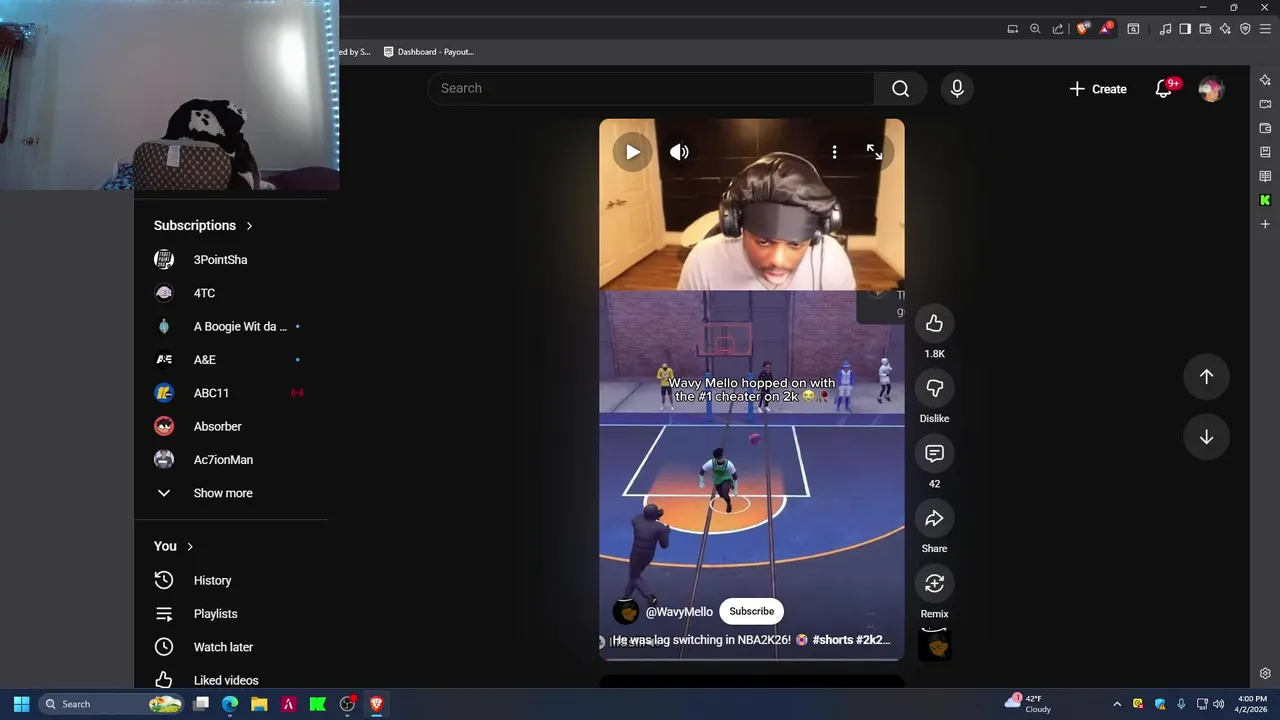Open Brave Rewards triangle icon

pos(1105,29)
